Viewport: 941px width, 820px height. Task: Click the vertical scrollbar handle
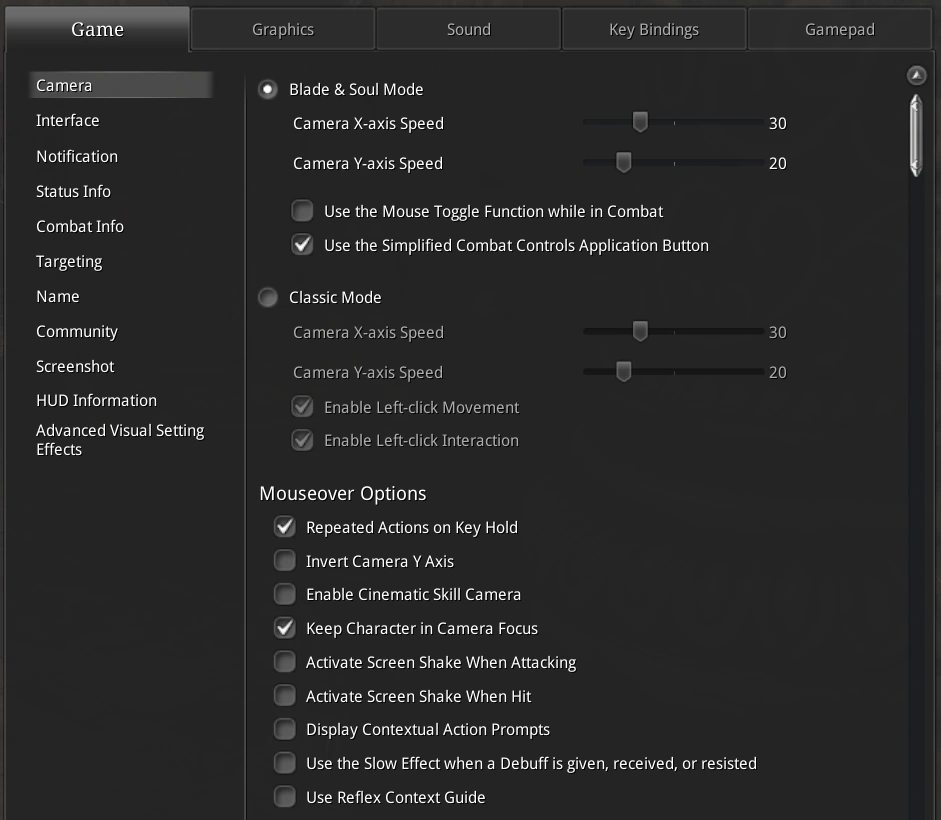(916, 135)
